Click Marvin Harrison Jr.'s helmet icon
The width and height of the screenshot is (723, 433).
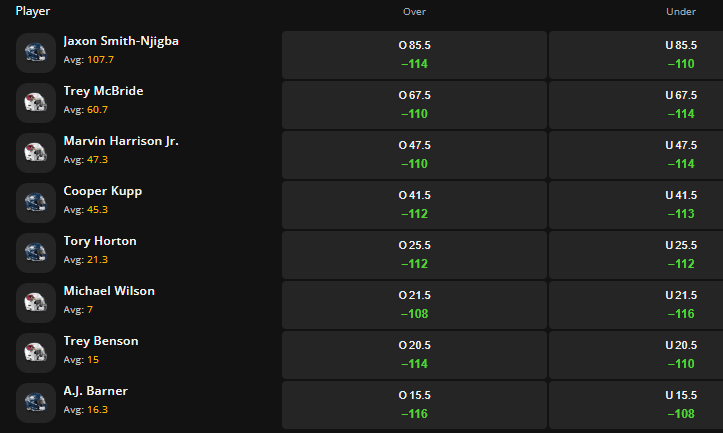point(36,153)
